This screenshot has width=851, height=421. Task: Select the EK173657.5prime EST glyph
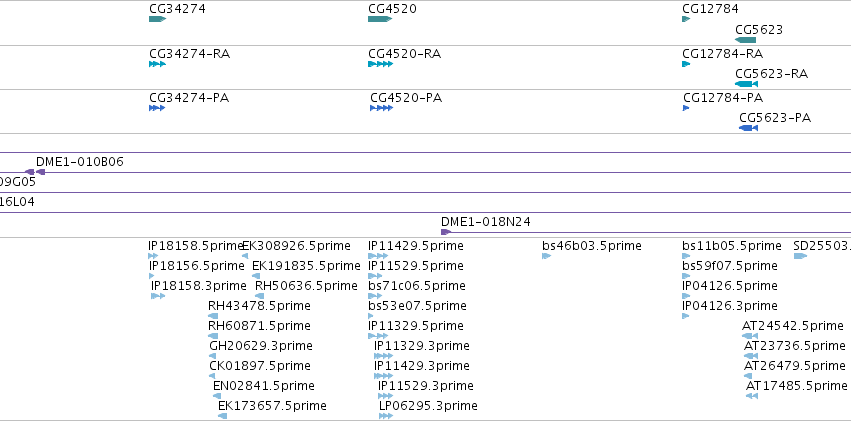coord(223,416)
